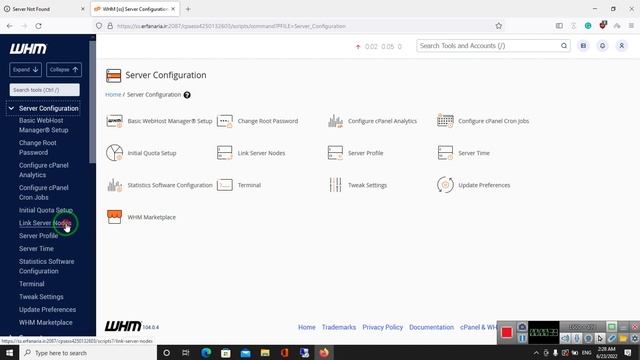This screenshot has height=360, width=640.
Task: Click the Home breadcrumb link
Action: [x=113, y=94]
